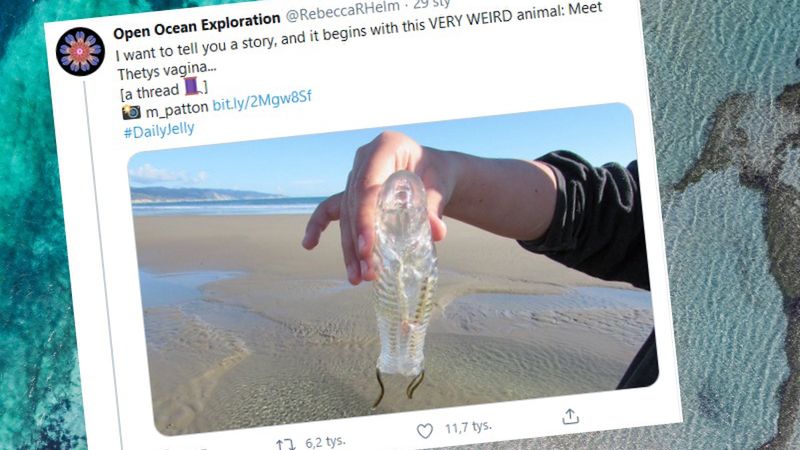
Task: Like the tweet with the heart icon
Action: (x=425, y=431)
